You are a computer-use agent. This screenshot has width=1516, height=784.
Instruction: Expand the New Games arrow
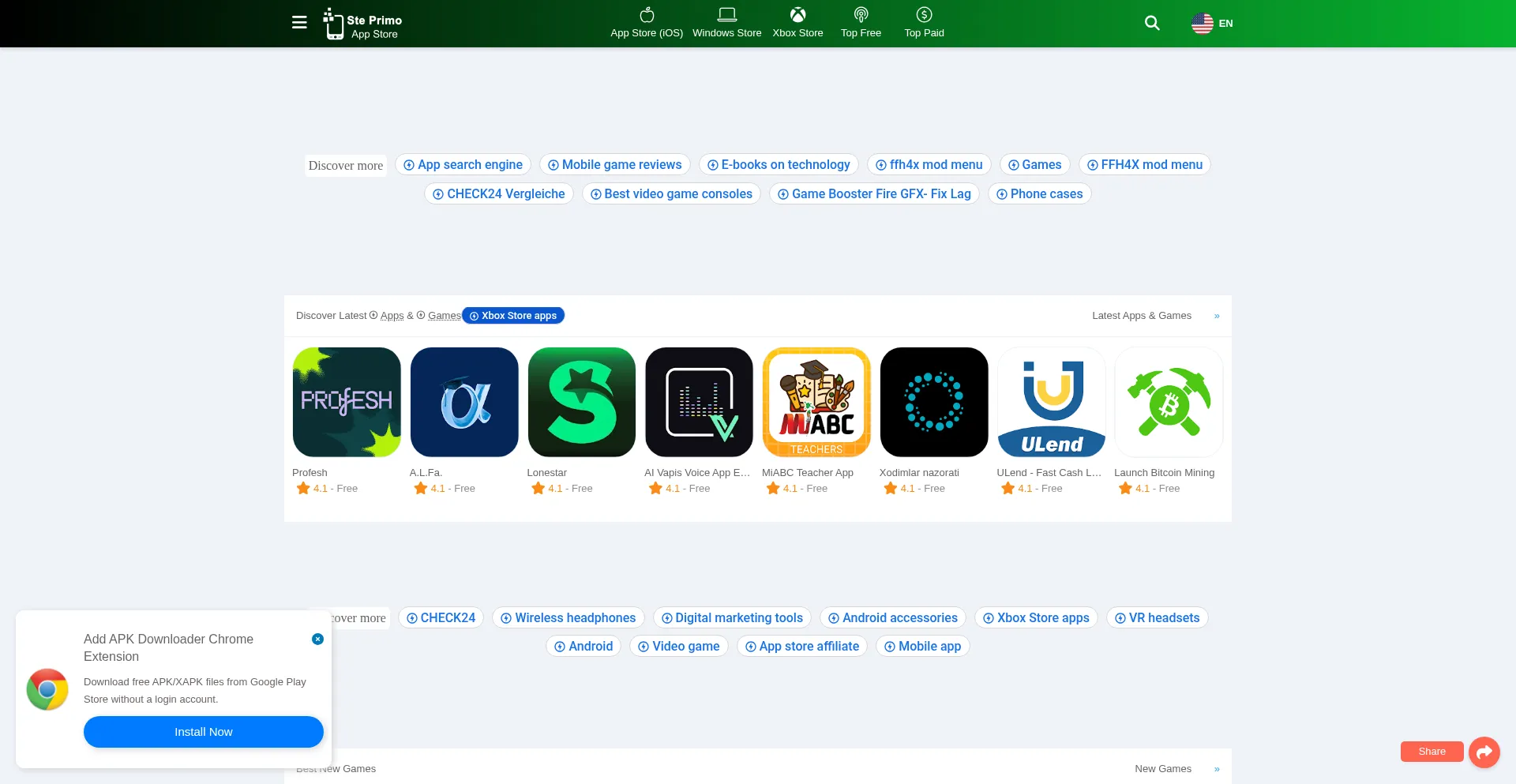click(x=1217, y=769)
